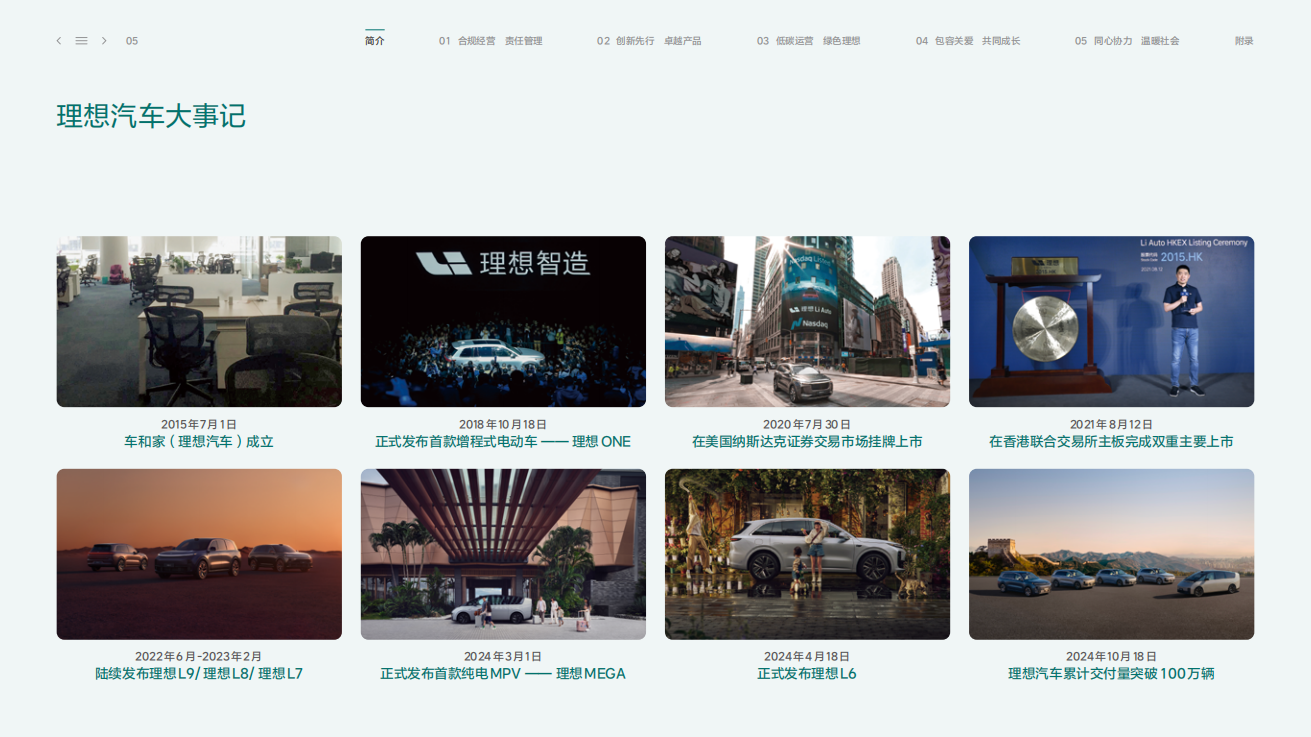
Task: Click caption 正式发布理想L6
Action: click(x=807, y=674)
